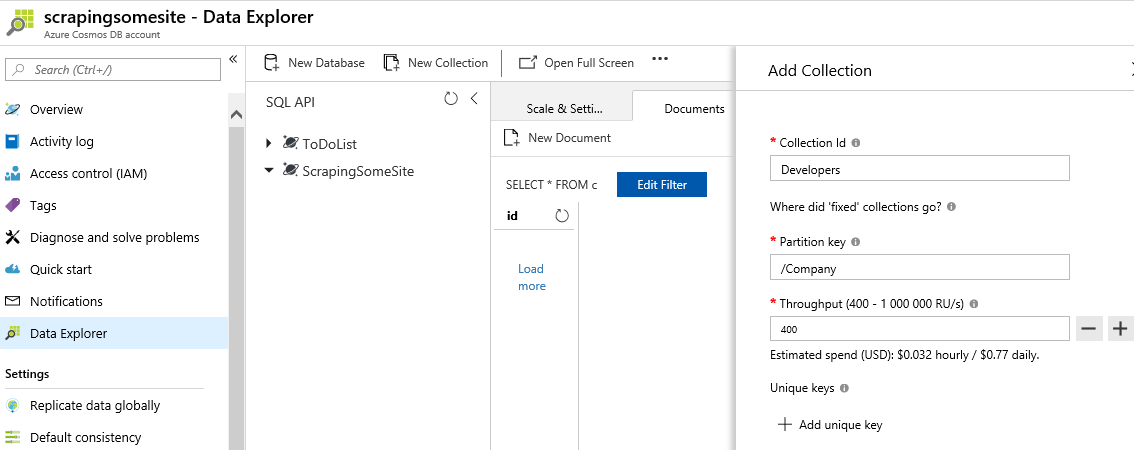The height and width of the screenshot is (450, 1134).
Task: Click the sidebar Search box
Action: 113,69
